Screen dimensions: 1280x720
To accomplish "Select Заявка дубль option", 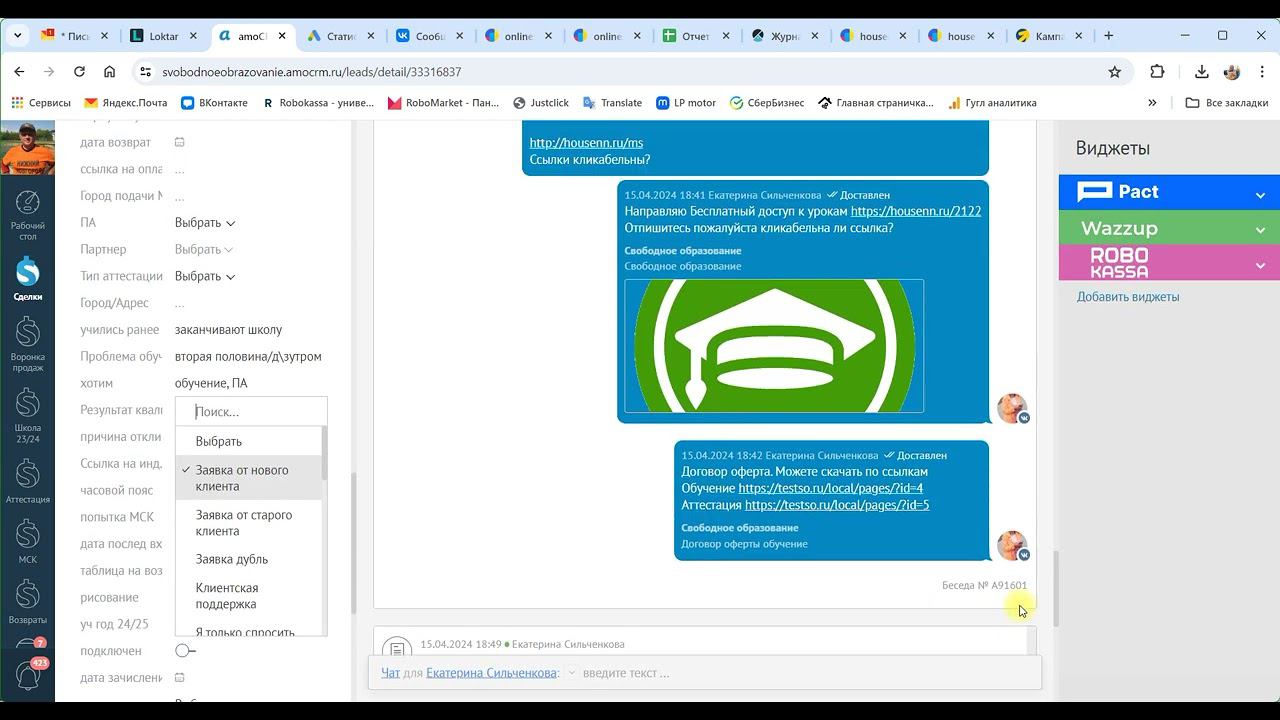I will pyautogui.click(x=249, y=559).
